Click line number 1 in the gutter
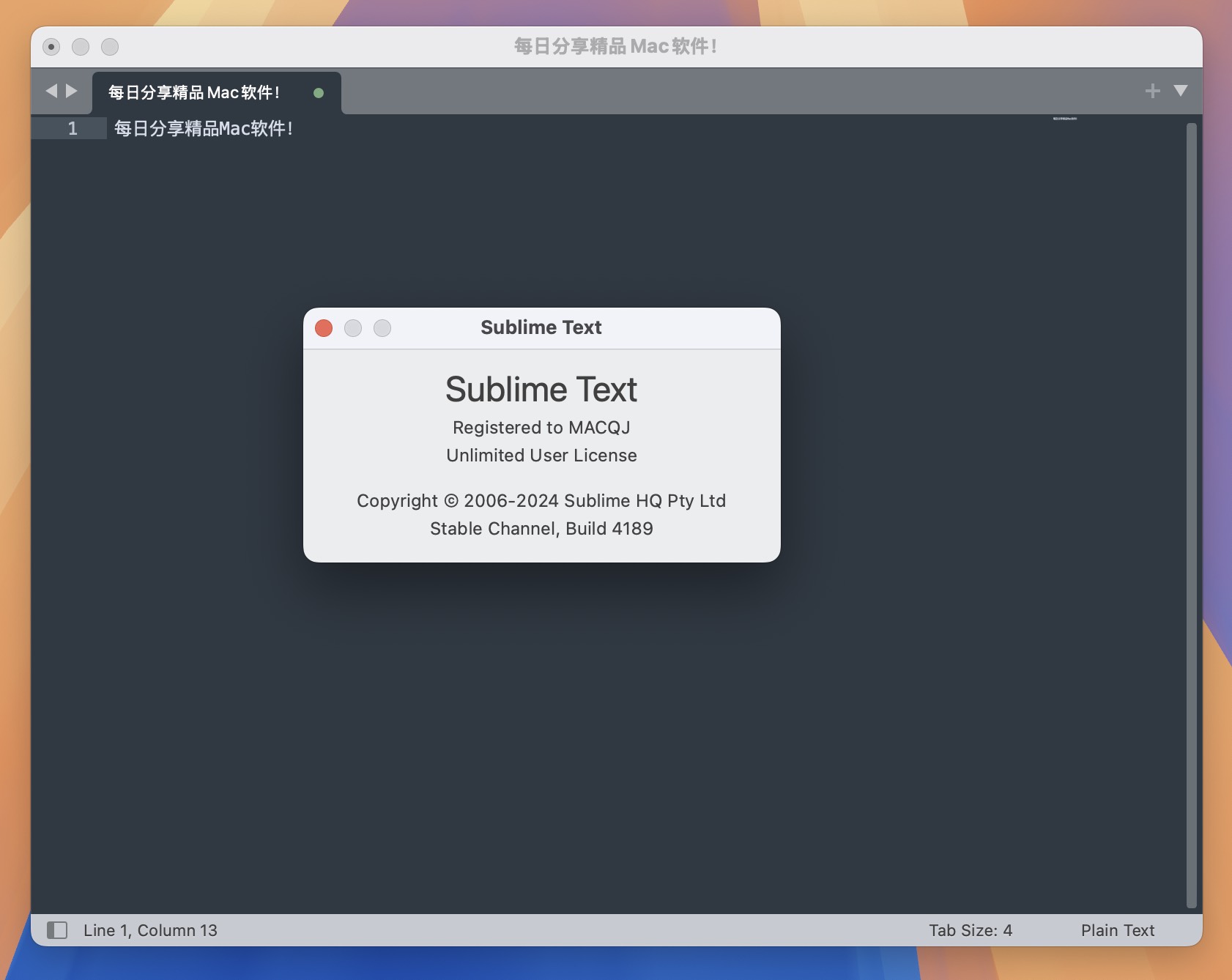Viewport: 1232px width, 980px height. click(73, 129)
